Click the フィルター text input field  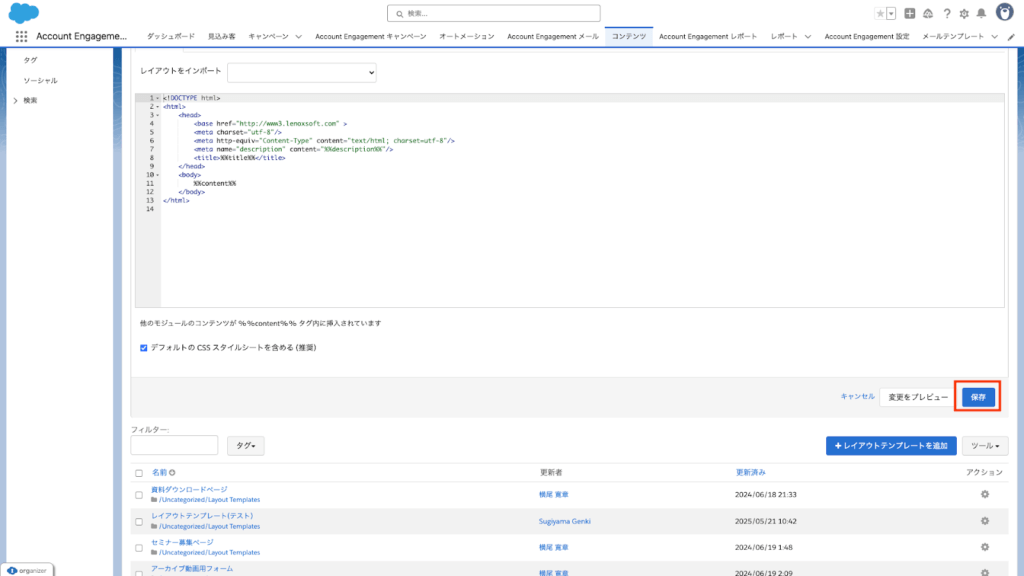click(174, 446)
